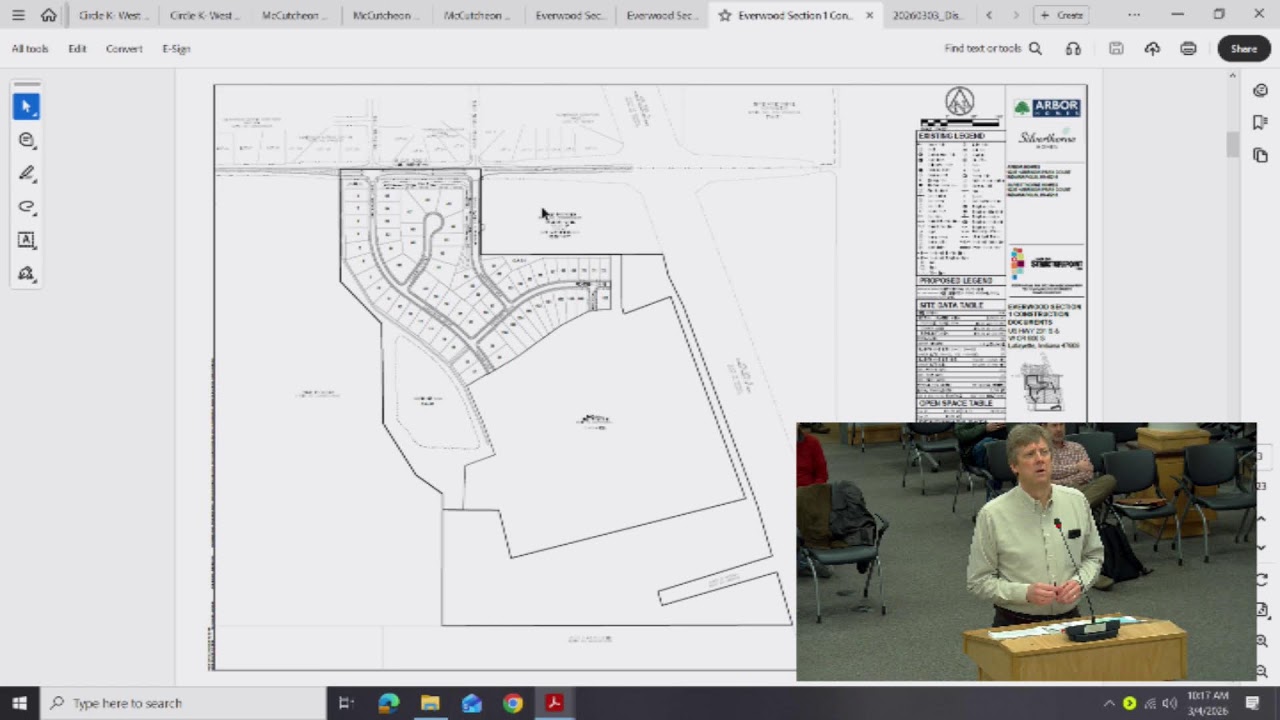Click the Type here to search box
The image size is (1280, 720).
pos(183,703)
